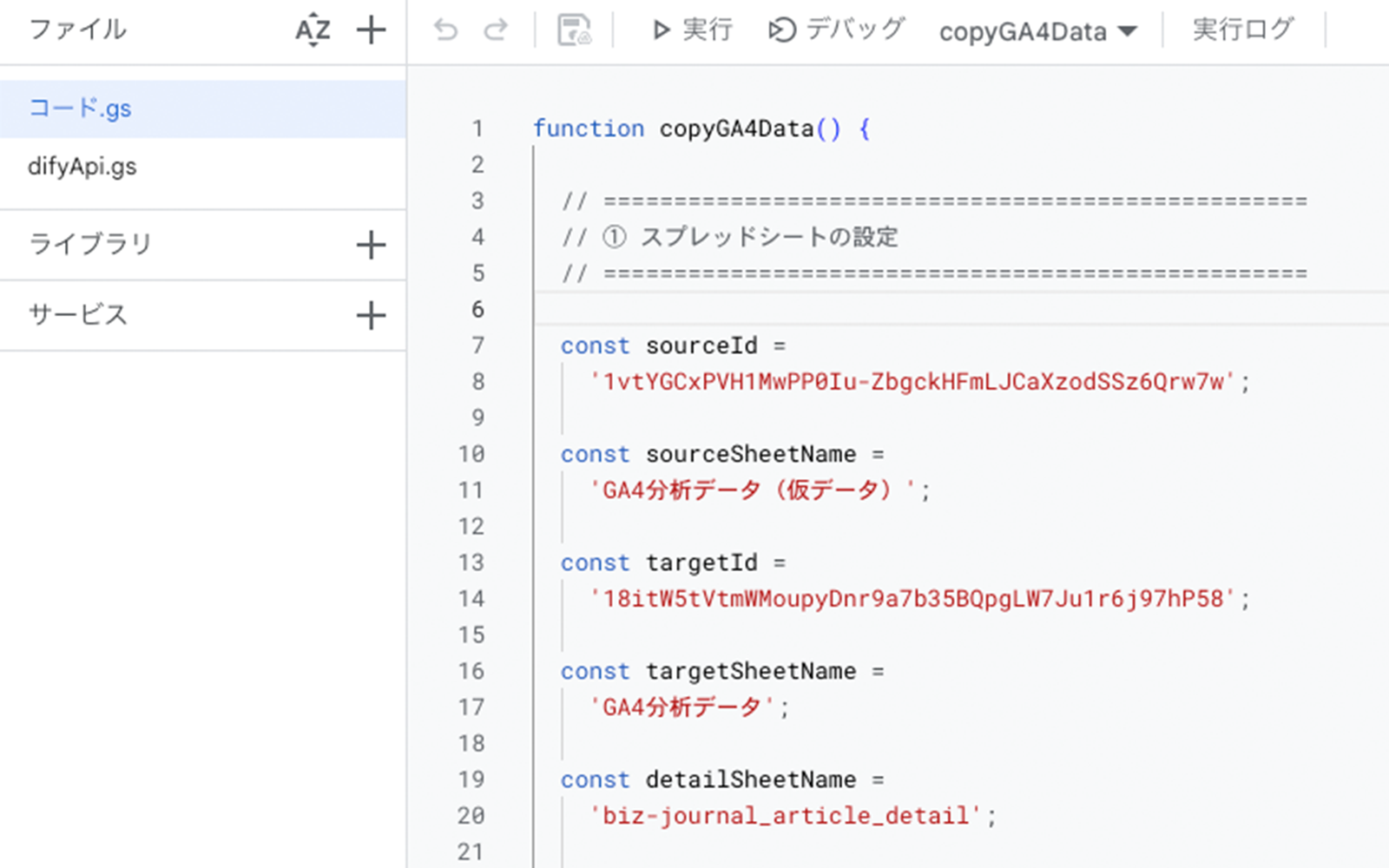Click line number 1 in gutter

click(477, 128)
